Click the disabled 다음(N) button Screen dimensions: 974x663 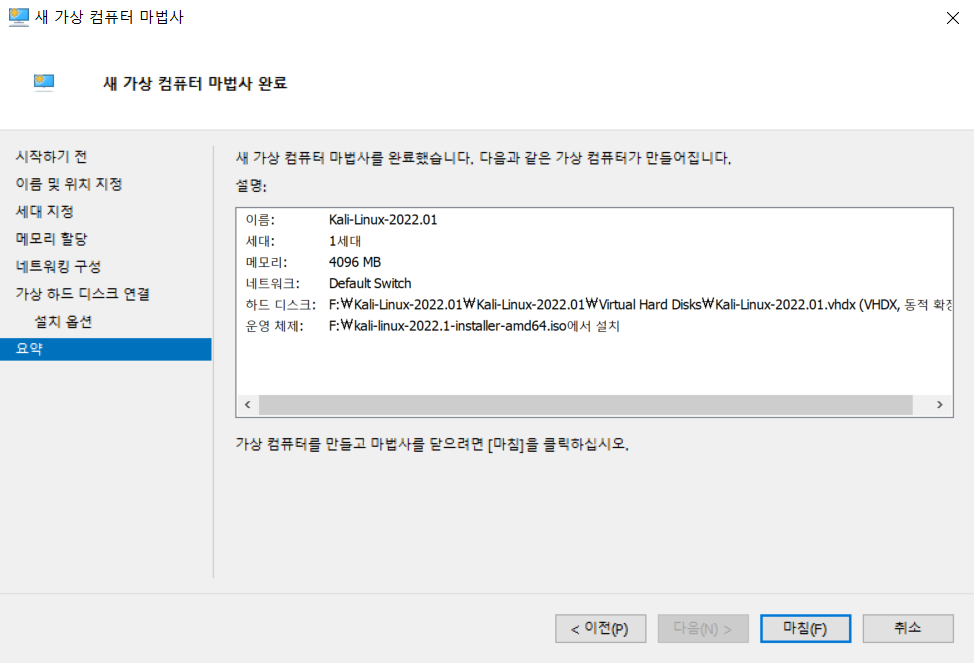click(x=703, y=629)
